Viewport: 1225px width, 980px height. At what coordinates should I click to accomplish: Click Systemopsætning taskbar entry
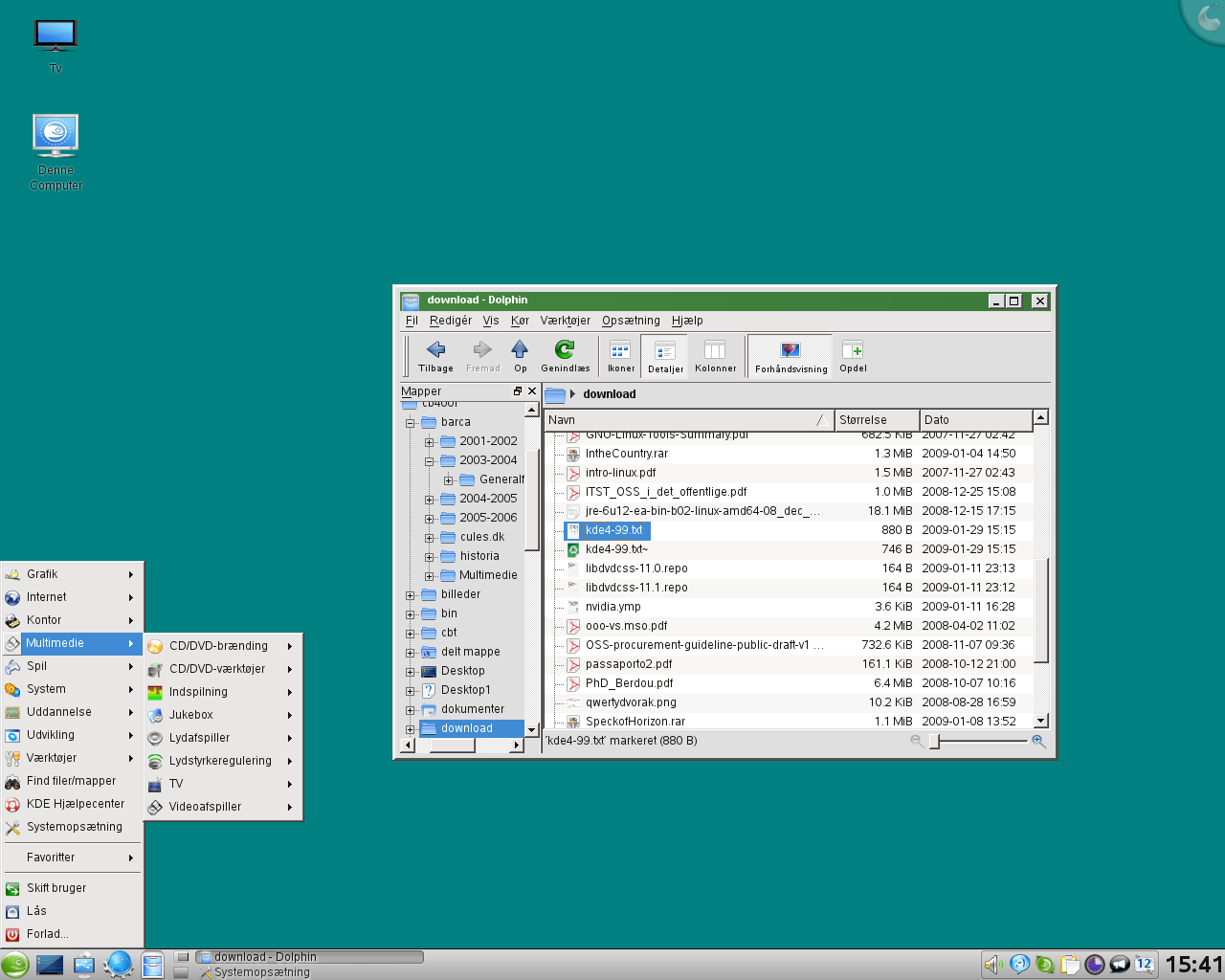coord(262,972)
